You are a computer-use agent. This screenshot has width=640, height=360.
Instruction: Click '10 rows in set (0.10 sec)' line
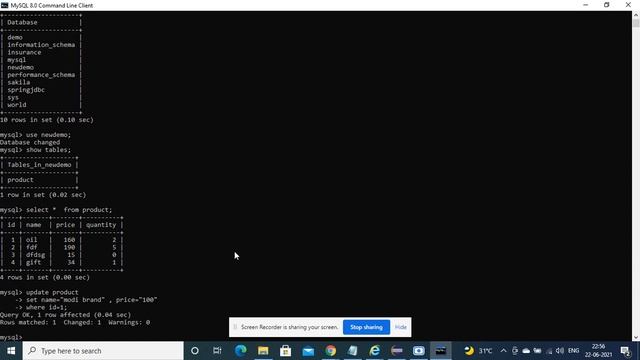pos(47,120)
